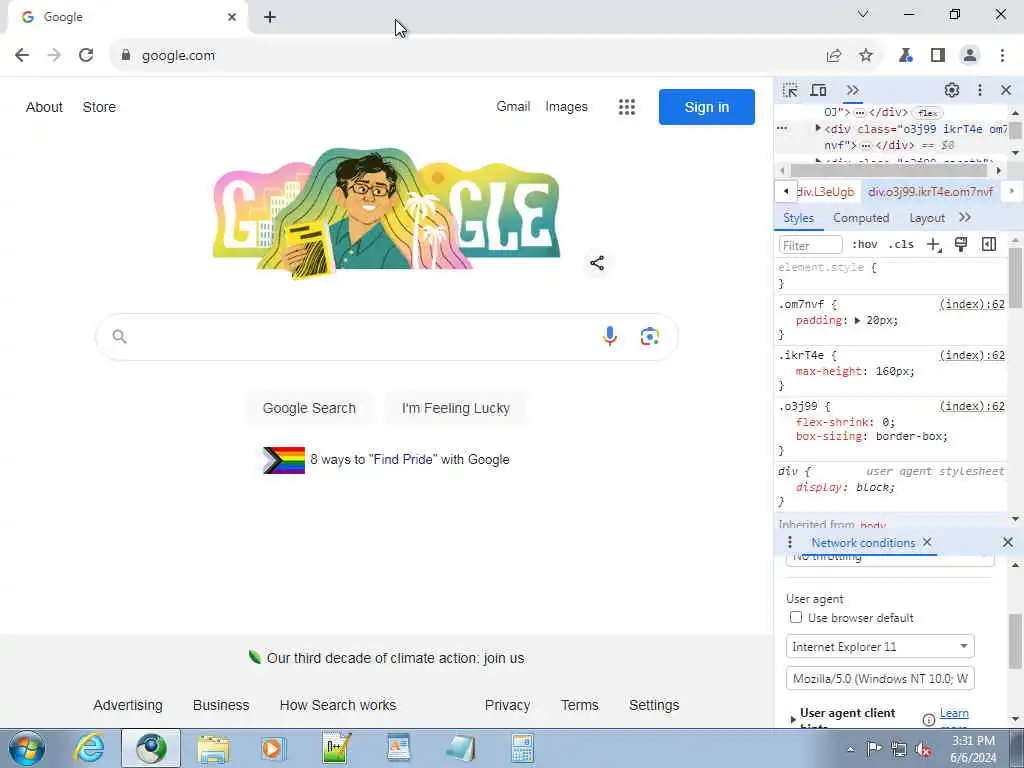Open (index):62 link for .ikrT4e rule
Viewport: 1024px width, 768px height.
tap(972, 355)
